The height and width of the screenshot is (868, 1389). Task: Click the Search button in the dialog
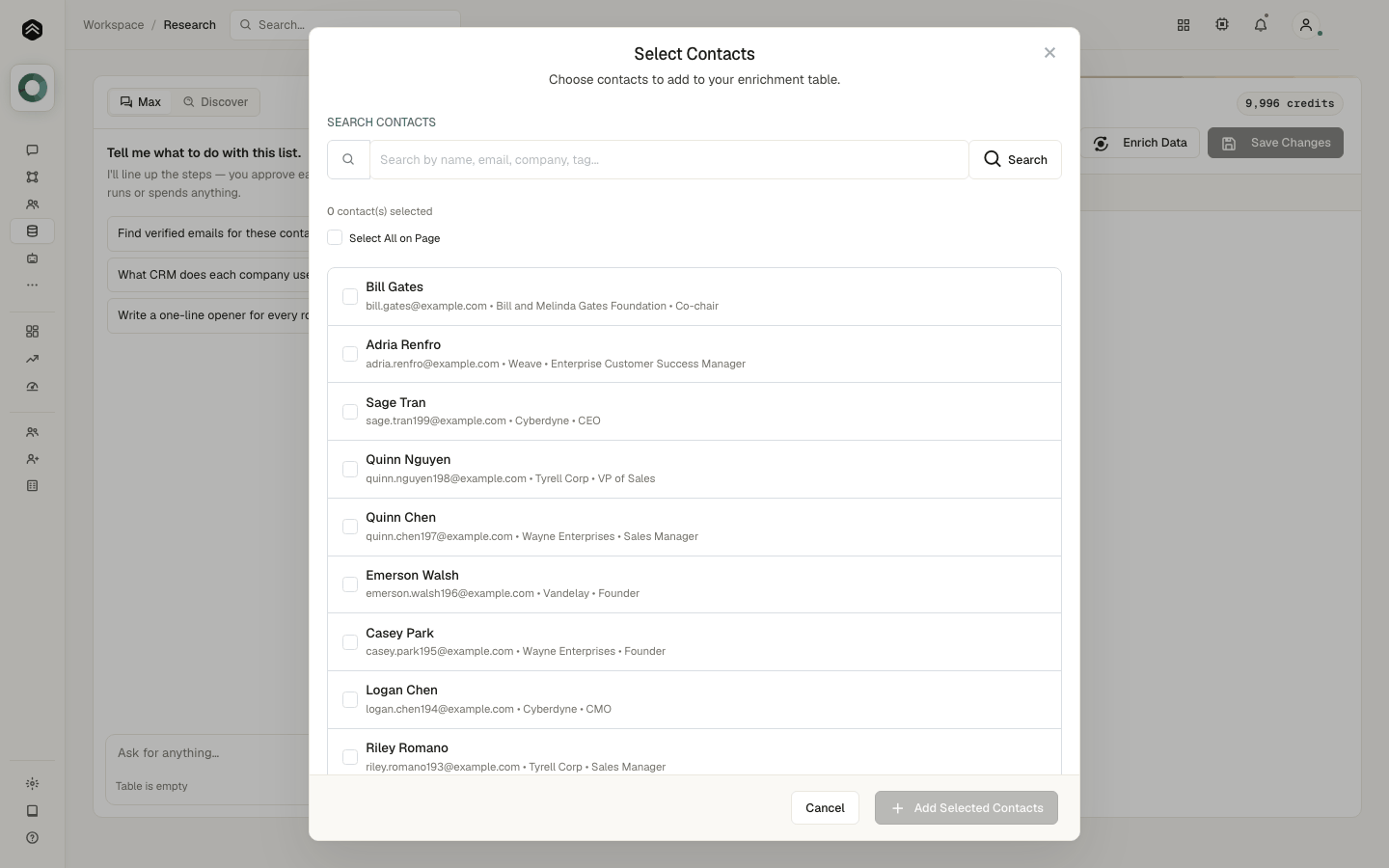[1015, 160]
